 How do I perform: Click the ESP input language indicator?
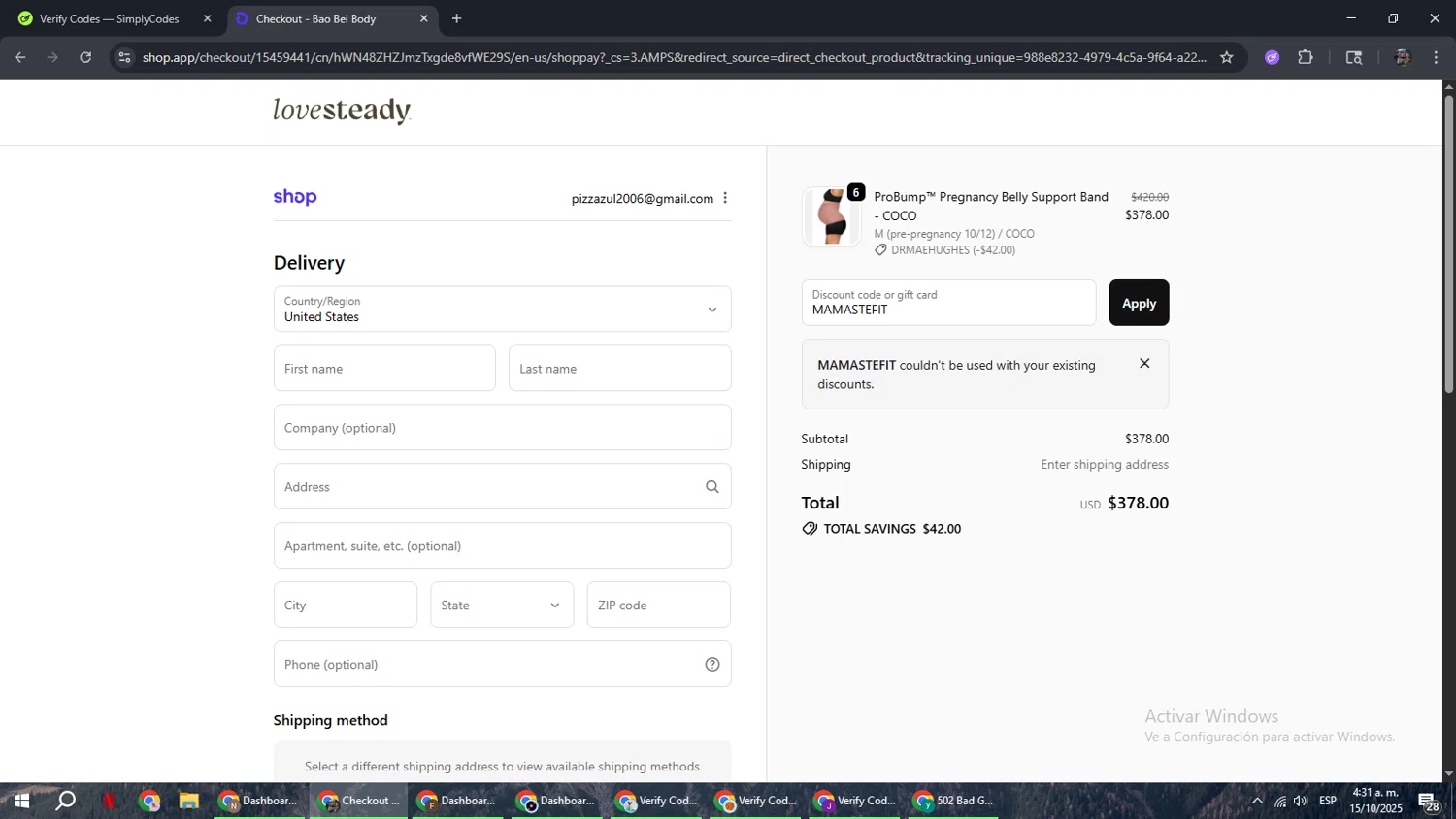[1328, 801]
